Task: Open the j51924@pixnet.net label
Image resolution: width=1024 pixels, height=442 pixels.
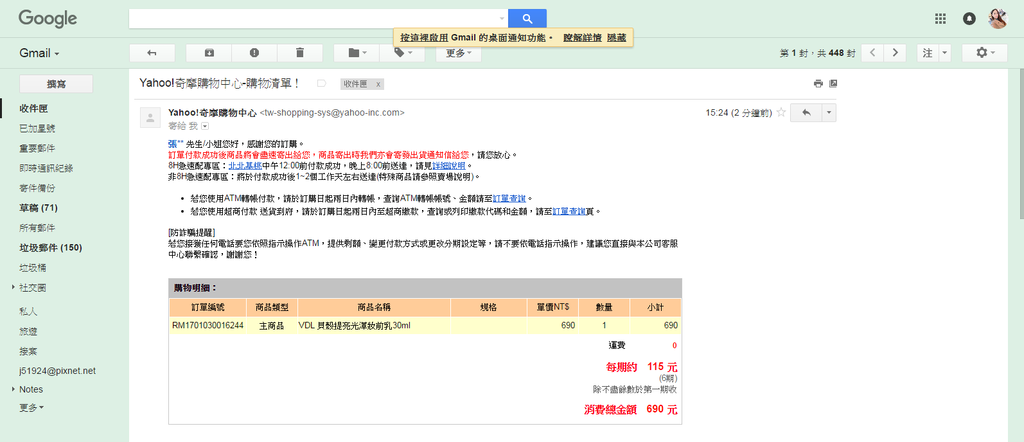Action: [x=57, y=370]
